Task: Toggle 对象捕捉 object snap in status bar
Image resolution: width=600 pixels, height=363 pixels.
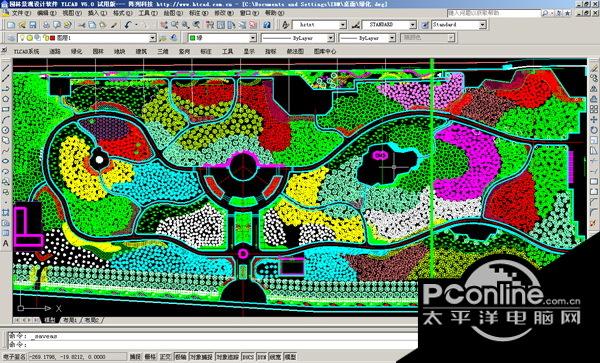Action: tap(201, 356)
